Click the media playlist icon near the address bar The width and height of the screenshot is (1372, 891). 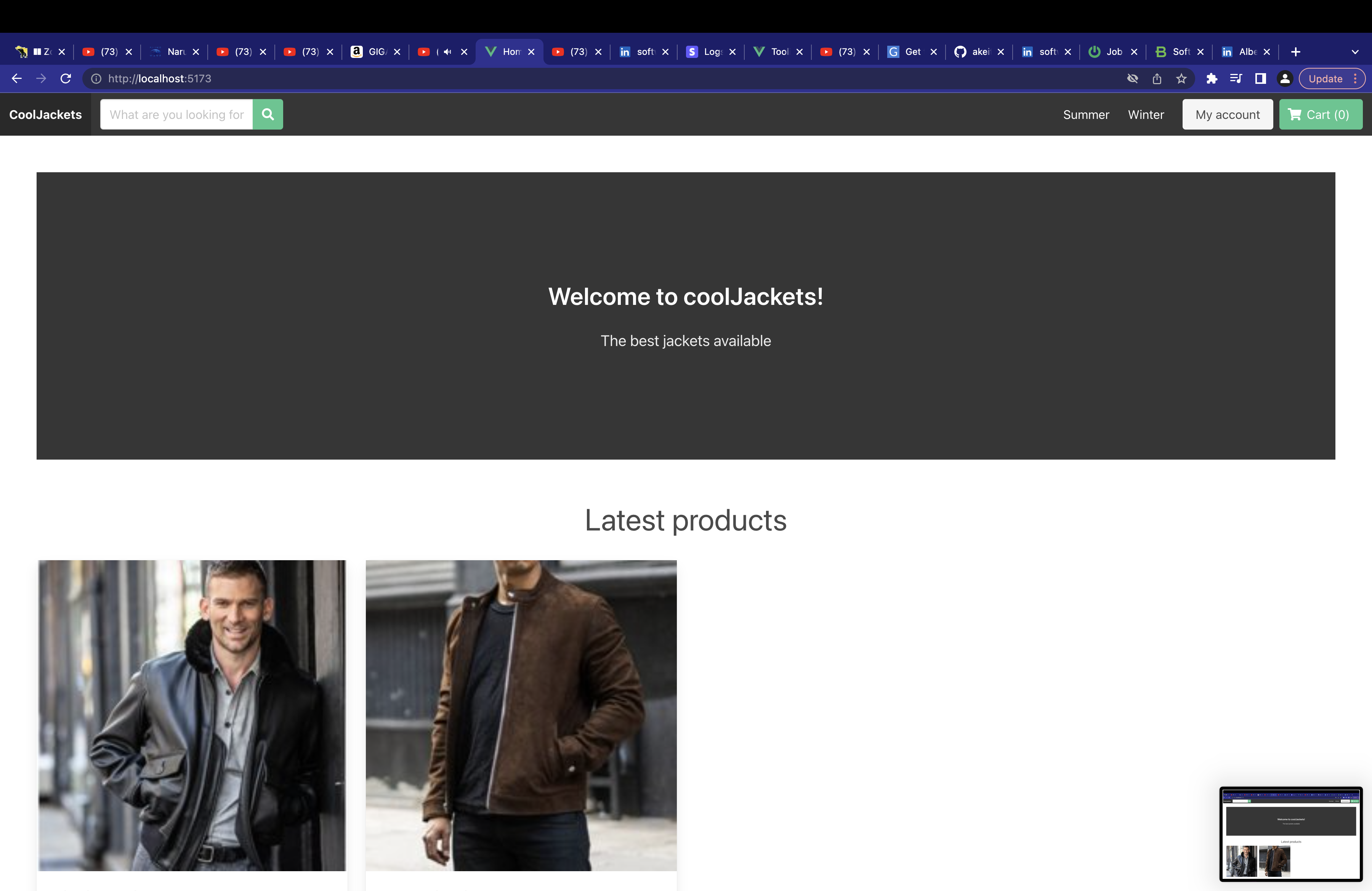(1237, 79)
